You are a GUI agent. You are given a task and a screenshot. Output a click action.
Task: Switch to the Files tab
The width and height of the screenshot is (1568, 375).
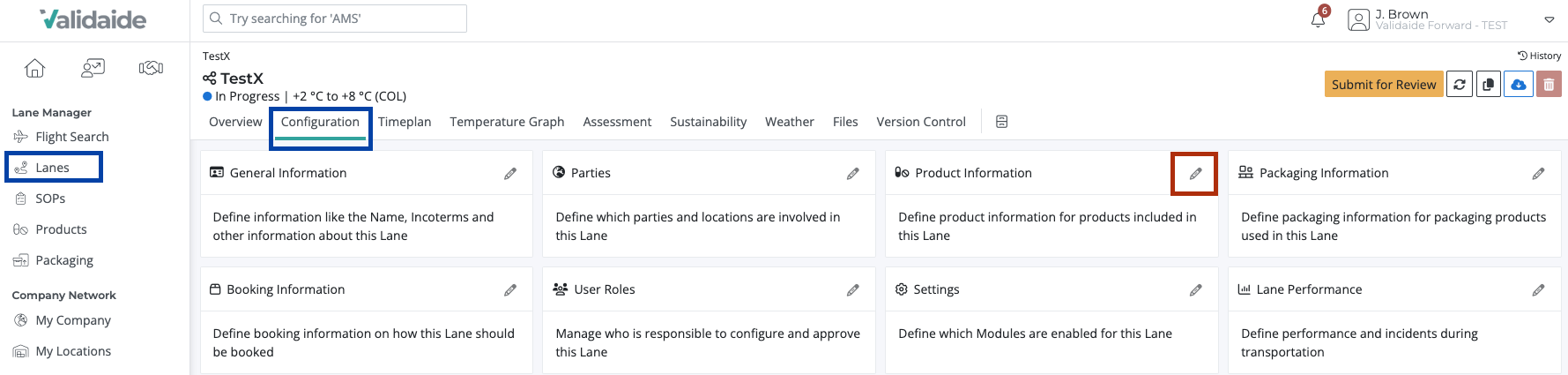click(x=845, y=122)
